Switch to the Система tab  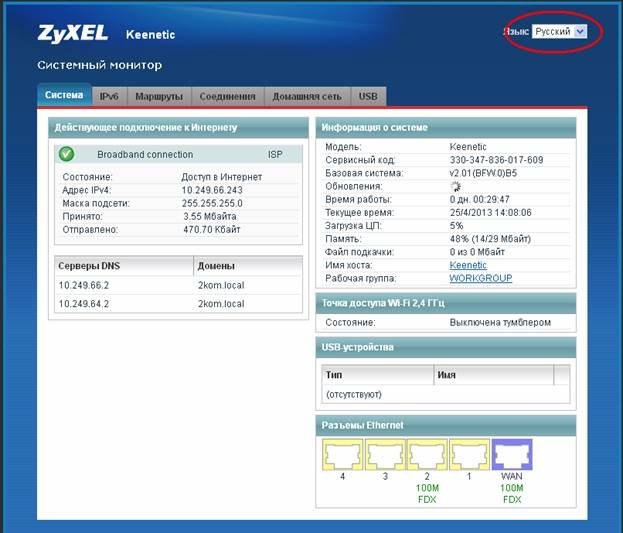(x=65, y=96)
